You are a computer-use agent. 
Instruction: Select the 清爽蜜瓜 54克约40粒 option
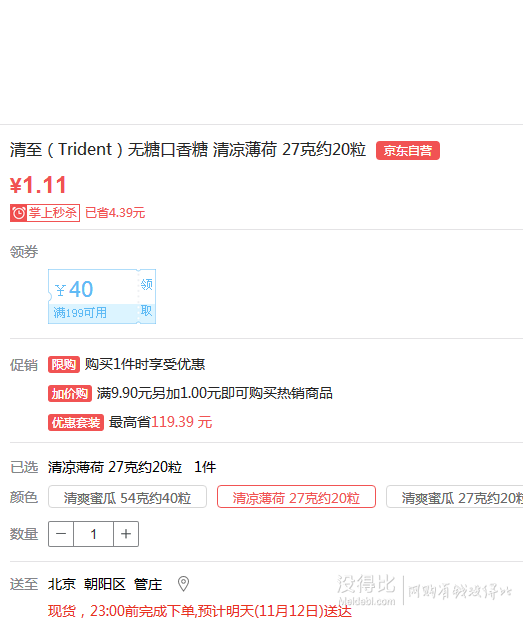point(128,497)
